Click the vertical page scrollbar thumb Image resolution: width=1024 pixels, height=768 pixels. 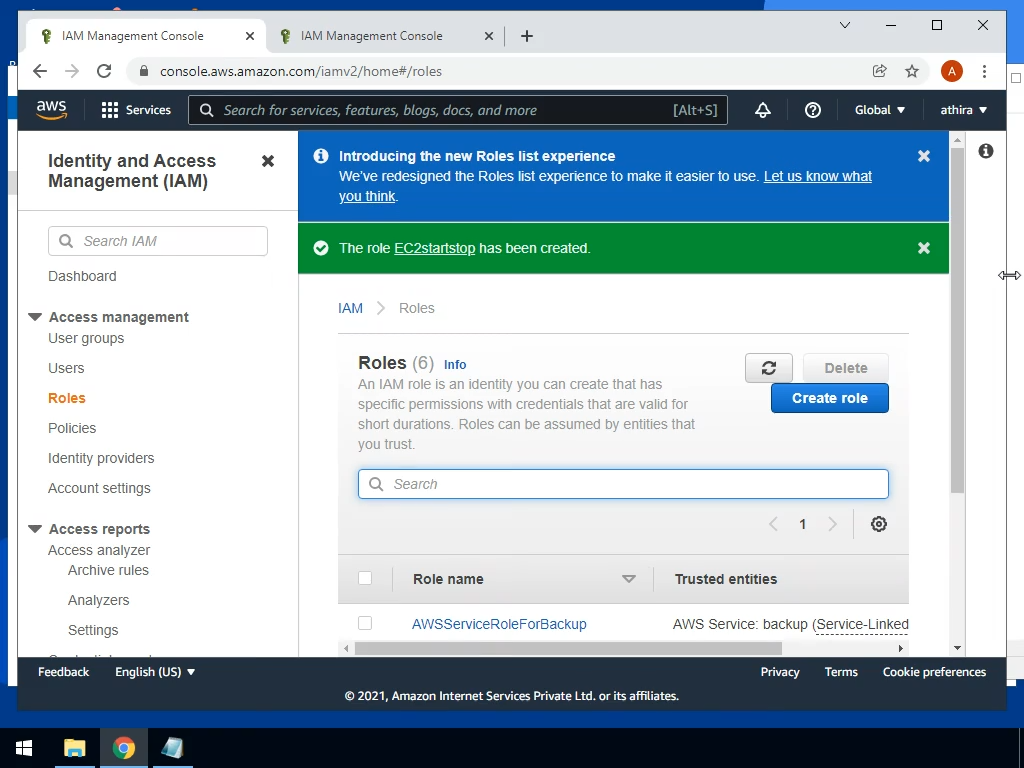[957, 320]
